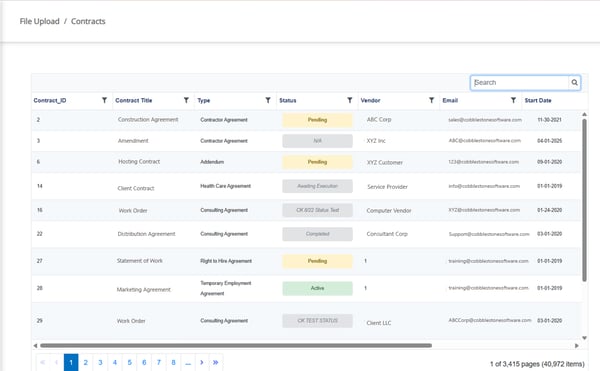Click horizontal scrollbar left arrow
Image resolution: width=600 pixels, height=371 pixels.
(x=35, y=345)
